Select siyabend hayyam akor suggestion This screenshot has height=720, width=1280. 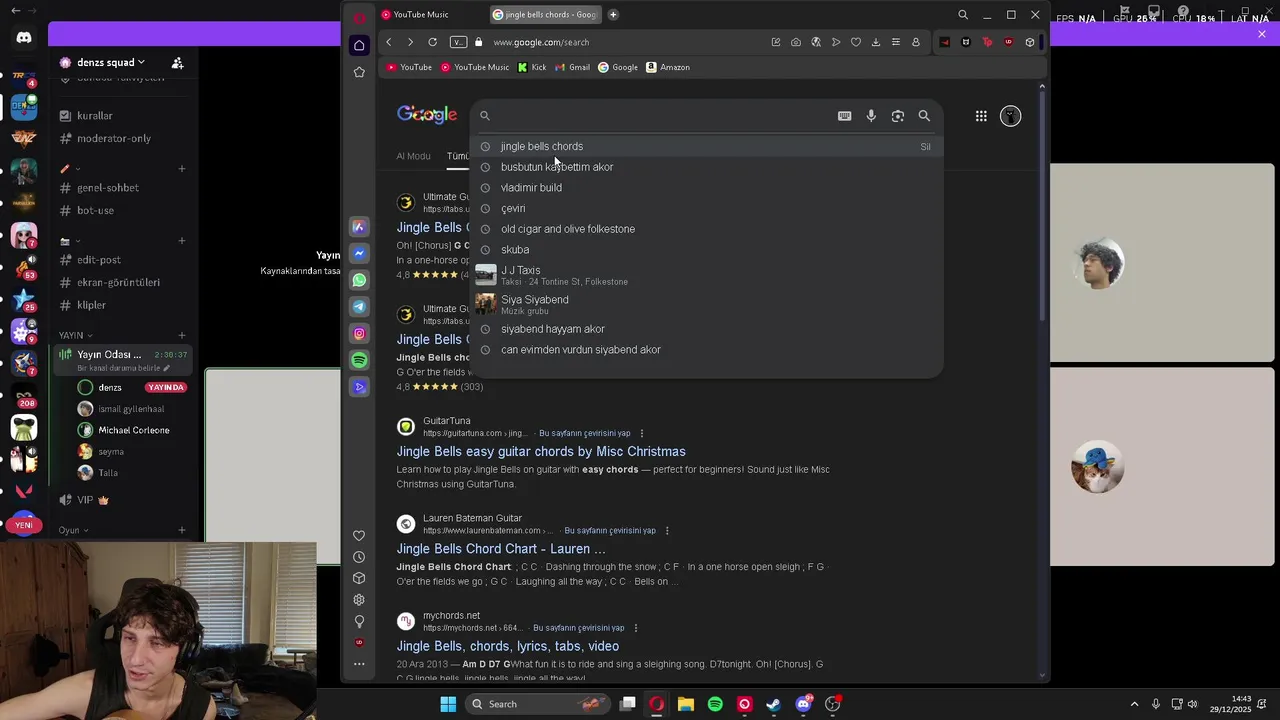point(706,329)
